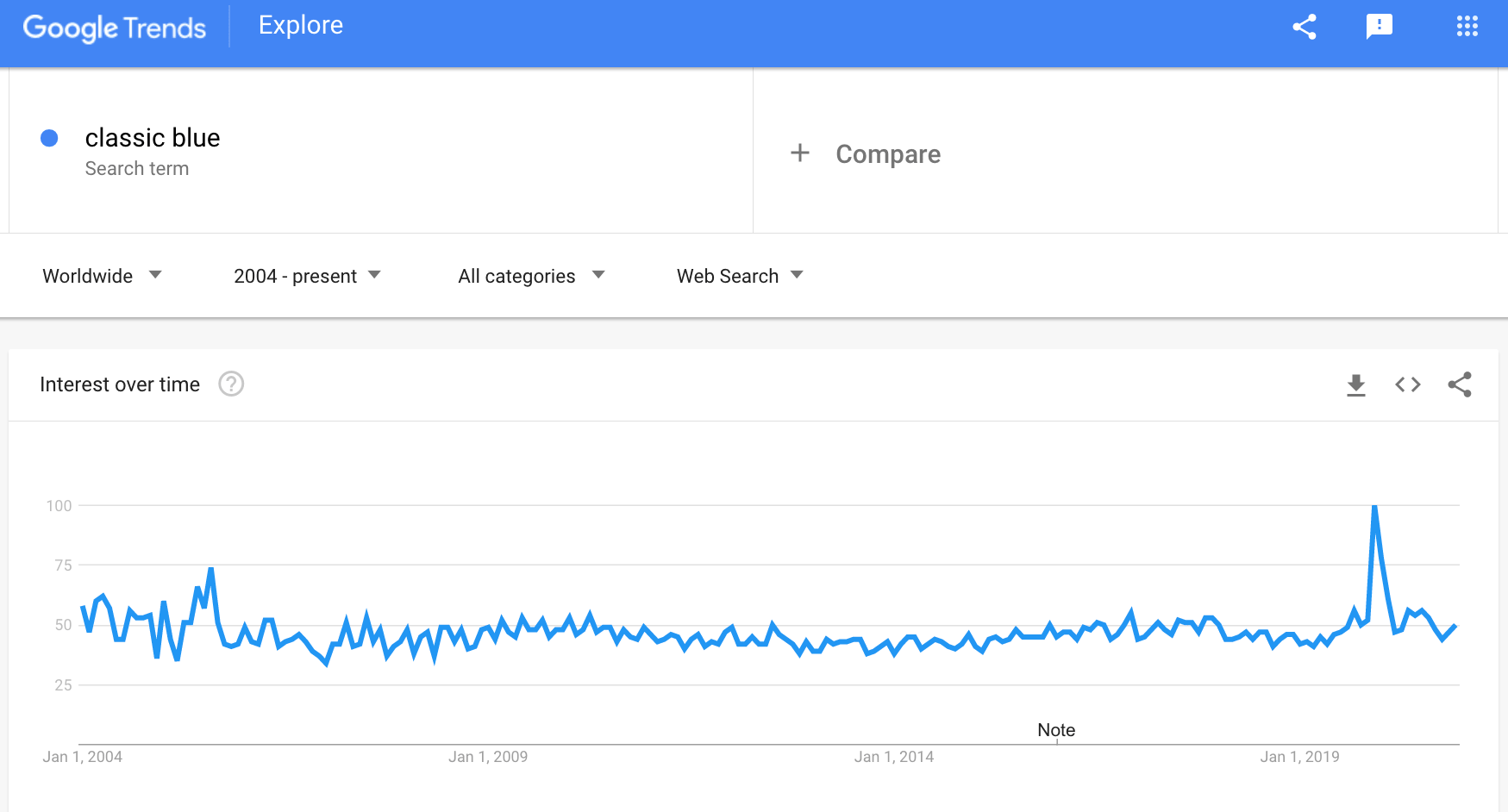This screenshot has width=1508, height=812.
Task: Expand the 2004 - present time range
Action: point(307,276)
